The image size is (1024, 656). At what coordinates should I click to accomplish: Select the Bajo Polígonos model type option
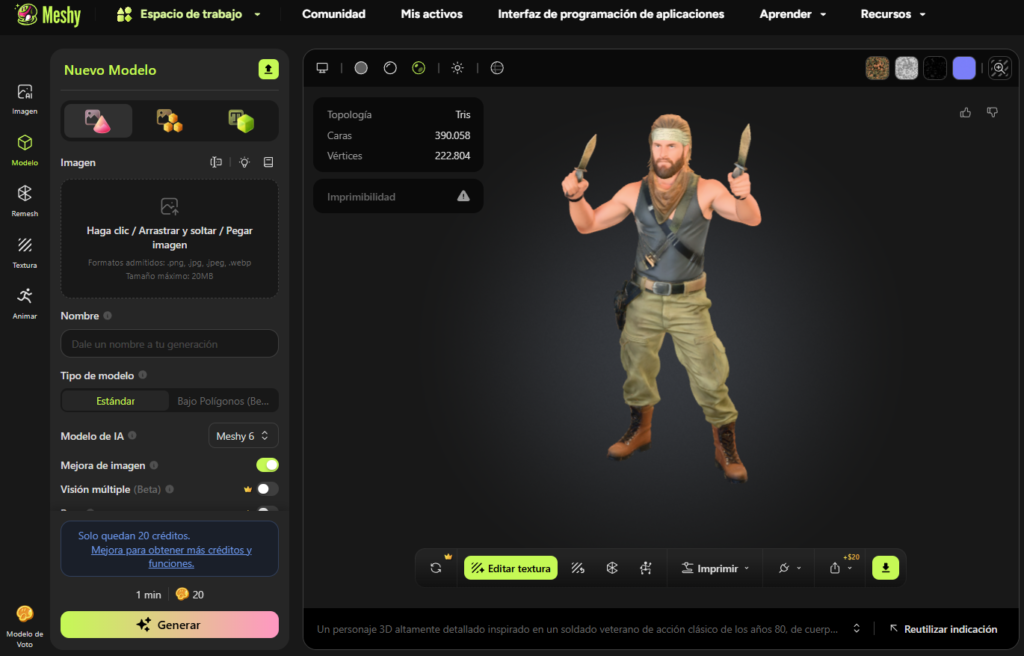pyautogui.click(x=222, y=400)
